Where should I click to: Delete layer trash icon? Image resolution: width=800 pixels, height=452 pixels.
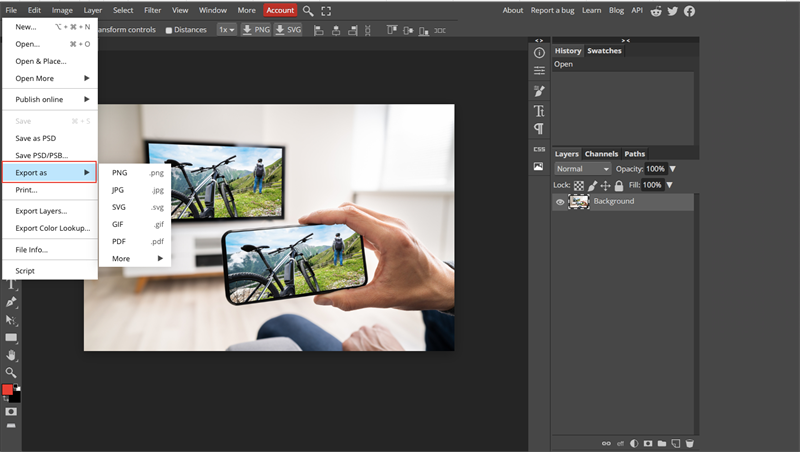[689, 443]
